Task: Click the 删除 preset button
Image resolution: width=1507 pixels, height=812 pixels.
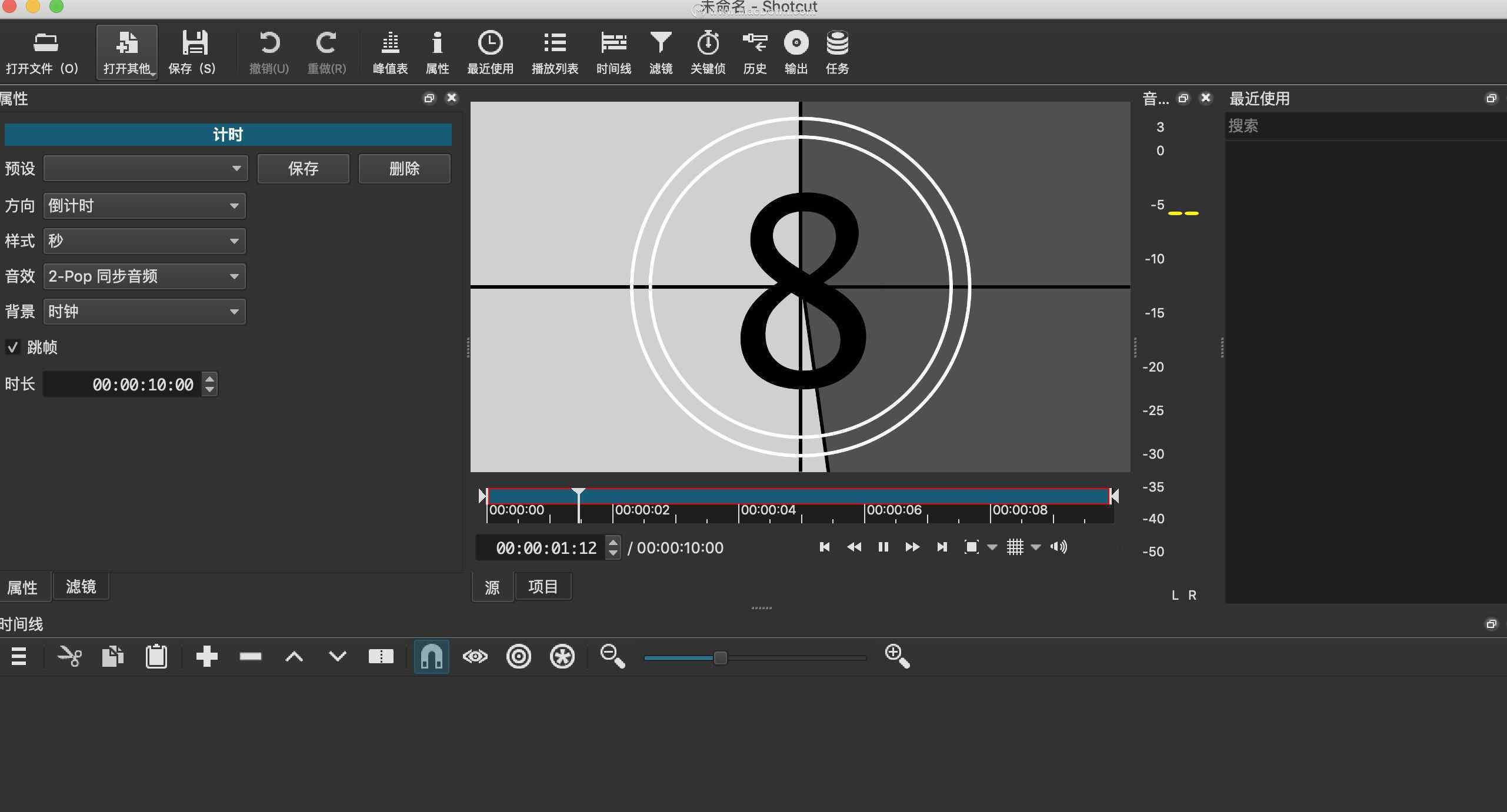Action: point(405,169)
